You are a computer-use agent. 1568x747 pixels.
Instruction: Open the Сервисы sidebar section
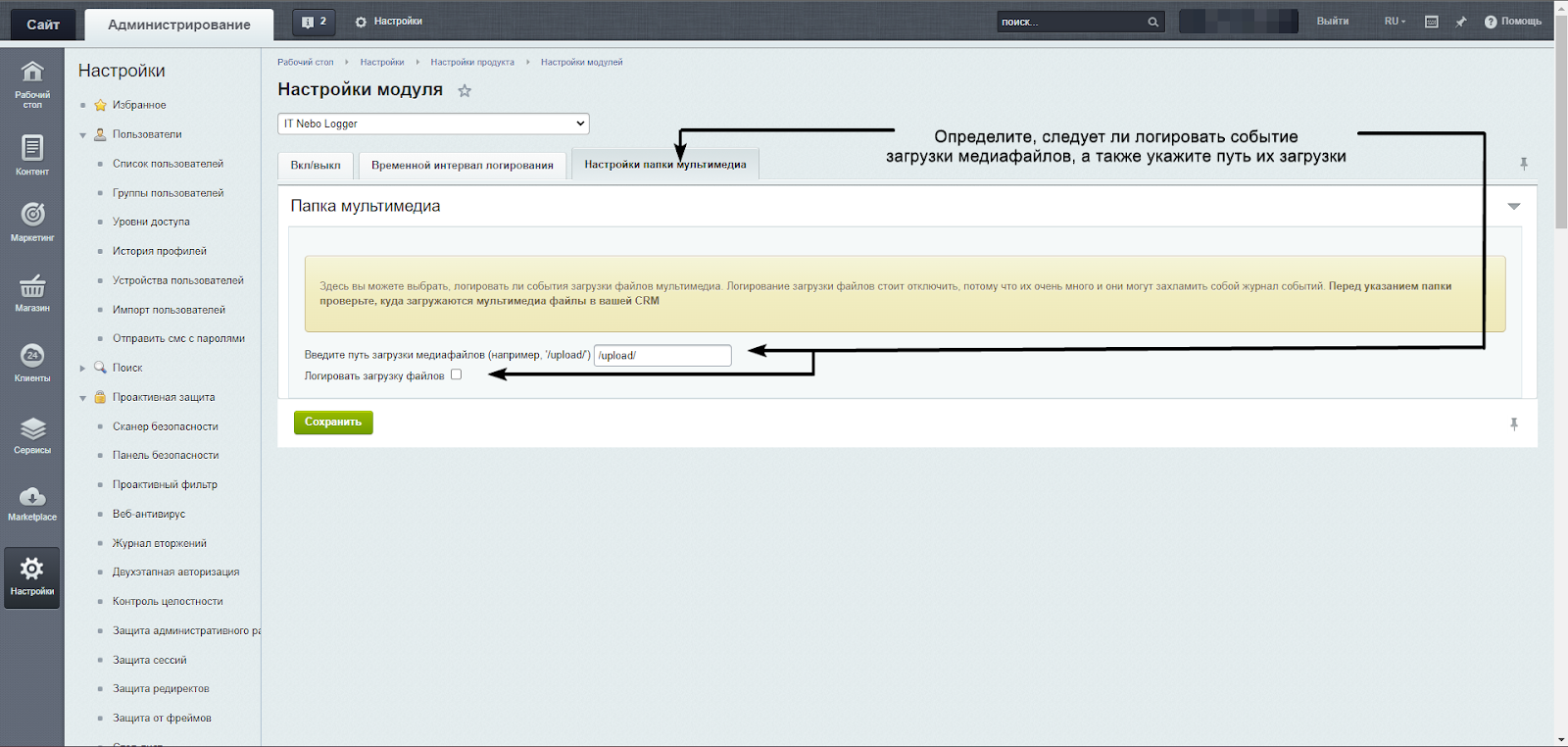32,435
